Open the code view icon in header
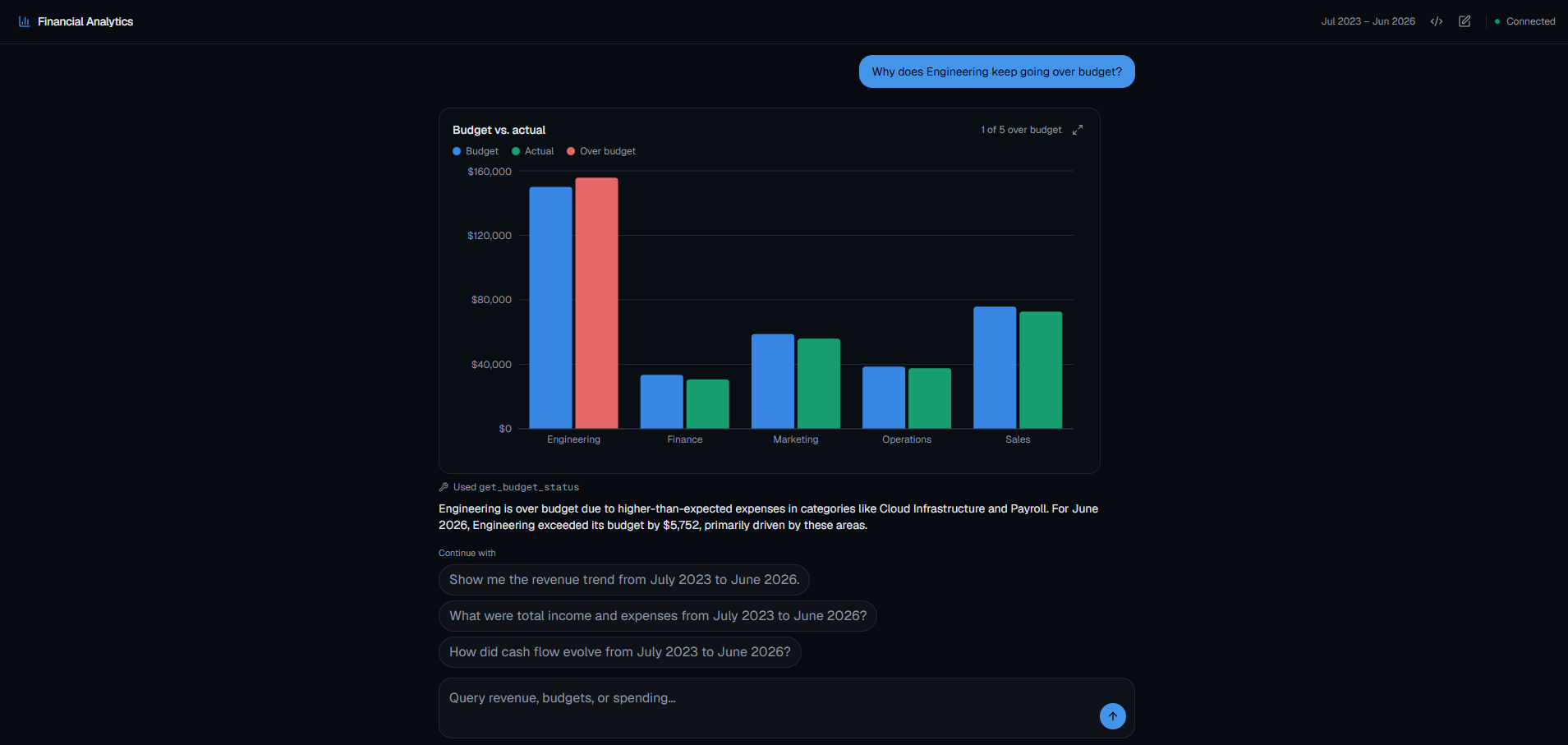Viewport: 1568px width, 745px height. coord(1437,21)
